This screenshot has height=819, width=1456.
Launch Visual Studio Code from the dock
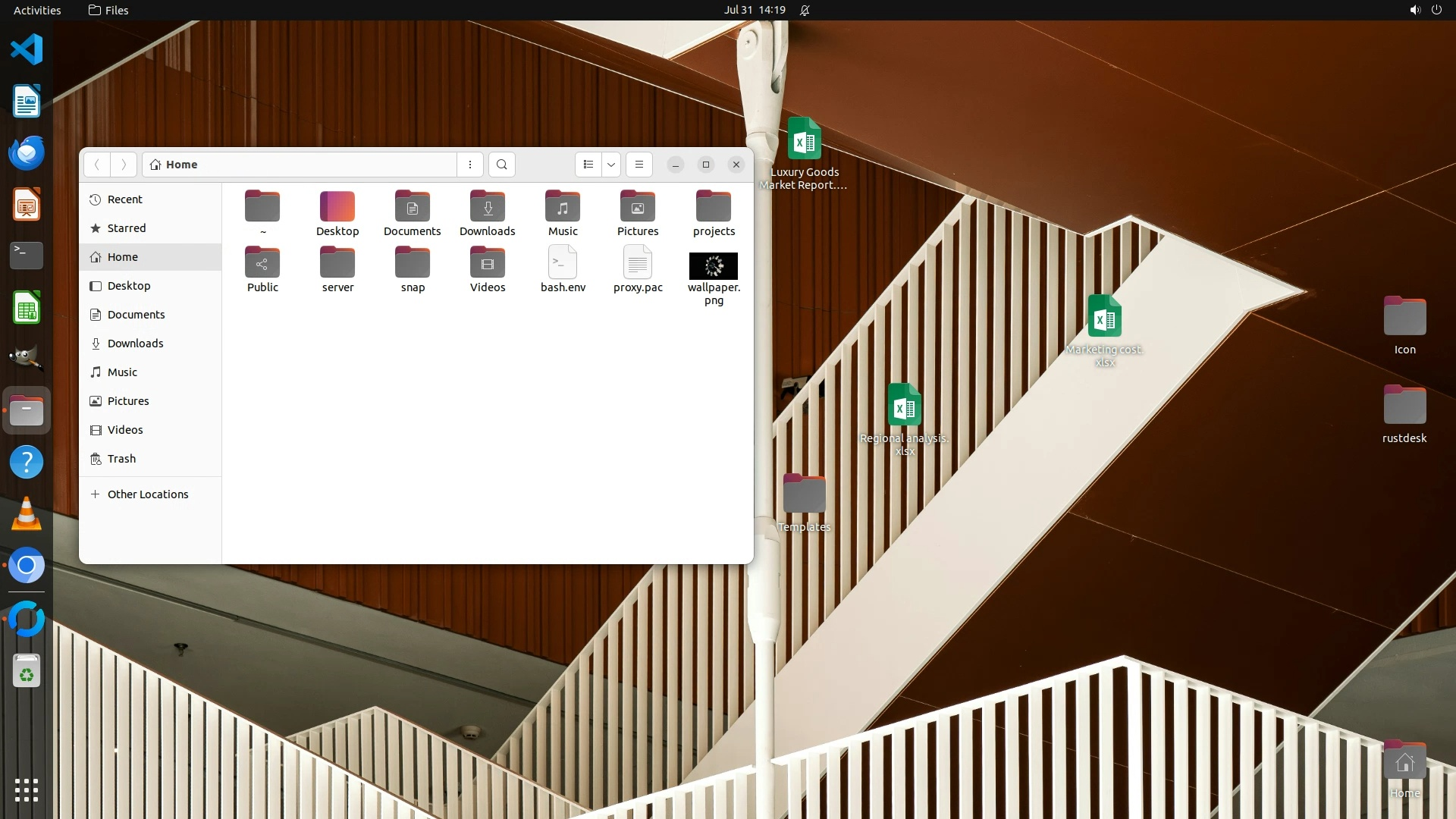pyautogui.click(x=27, y=50)
